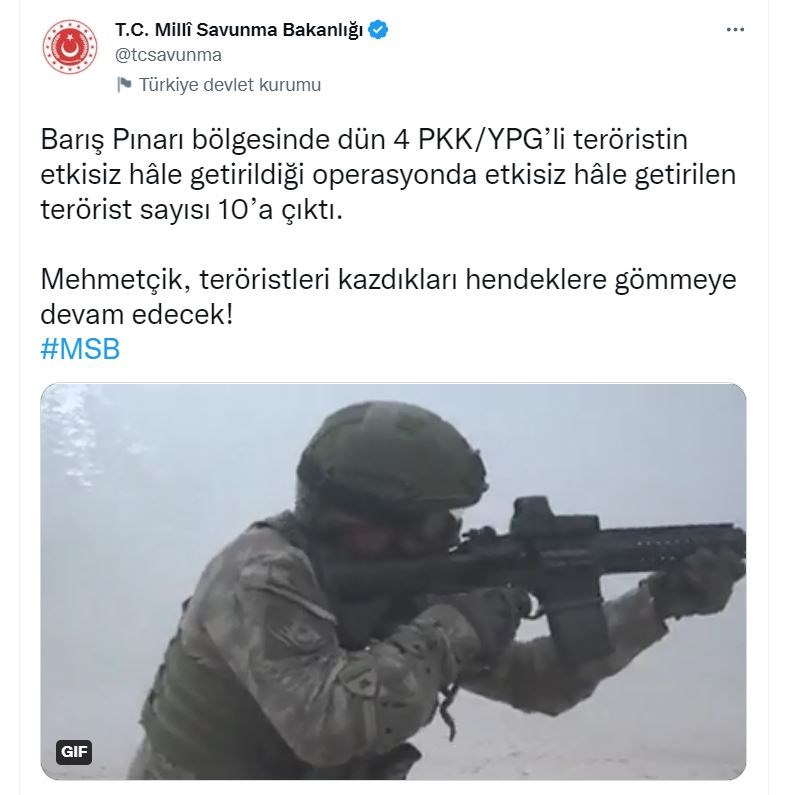
Task: Click the Türkiye devlet kurumu label
Action: [230, 85]
